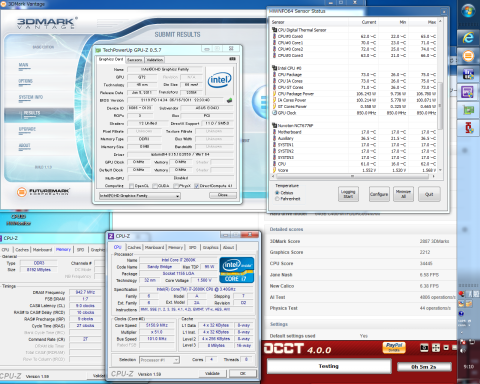Select the HWiNFO64 taskbar icon
This screenshot has height=384, width=480.
point(468,74)
